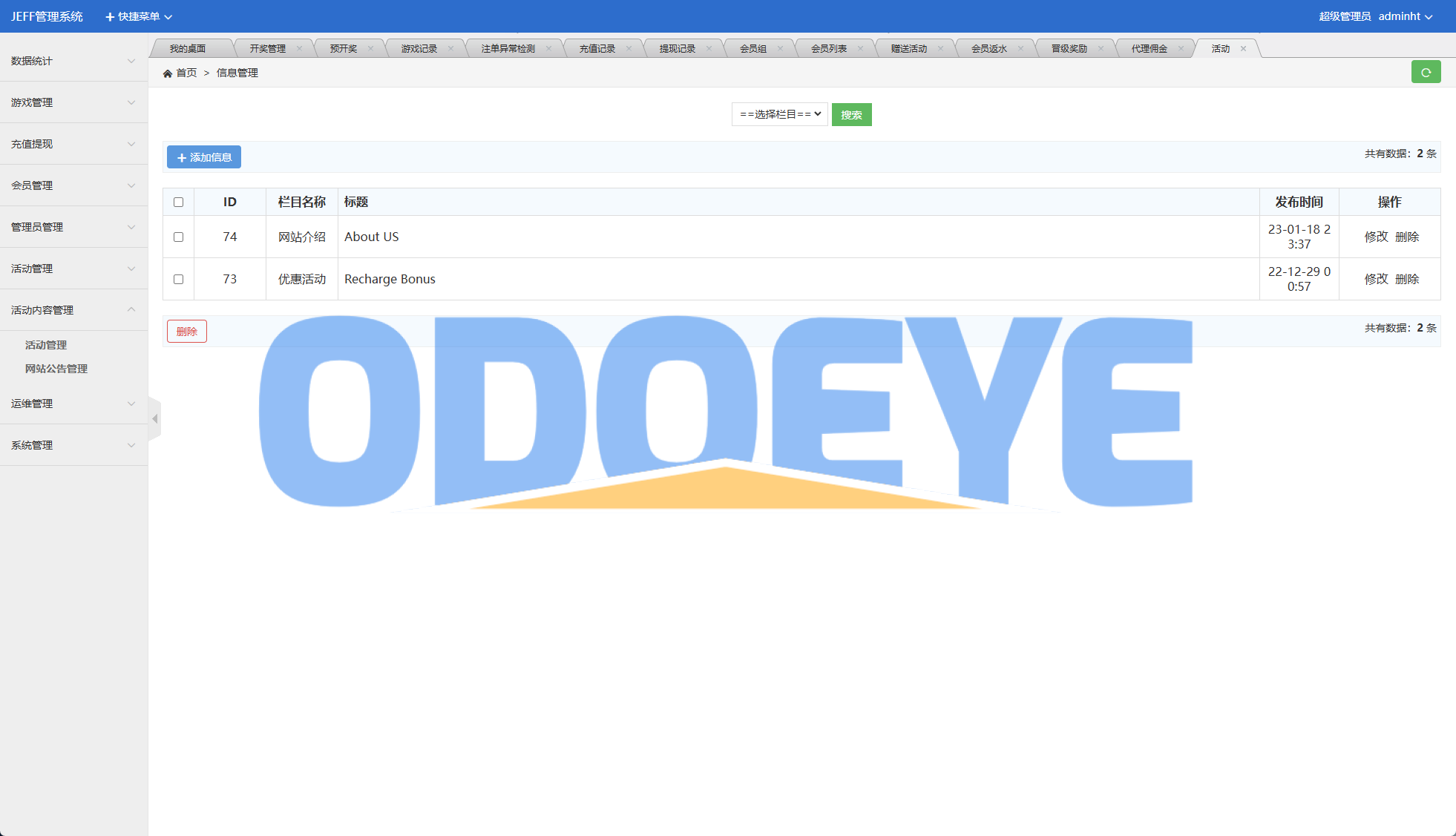The width and height of the screenshot is (1456, 836).
Task: Close the 开奖管理 tab with its X
Action: [299, 49]
